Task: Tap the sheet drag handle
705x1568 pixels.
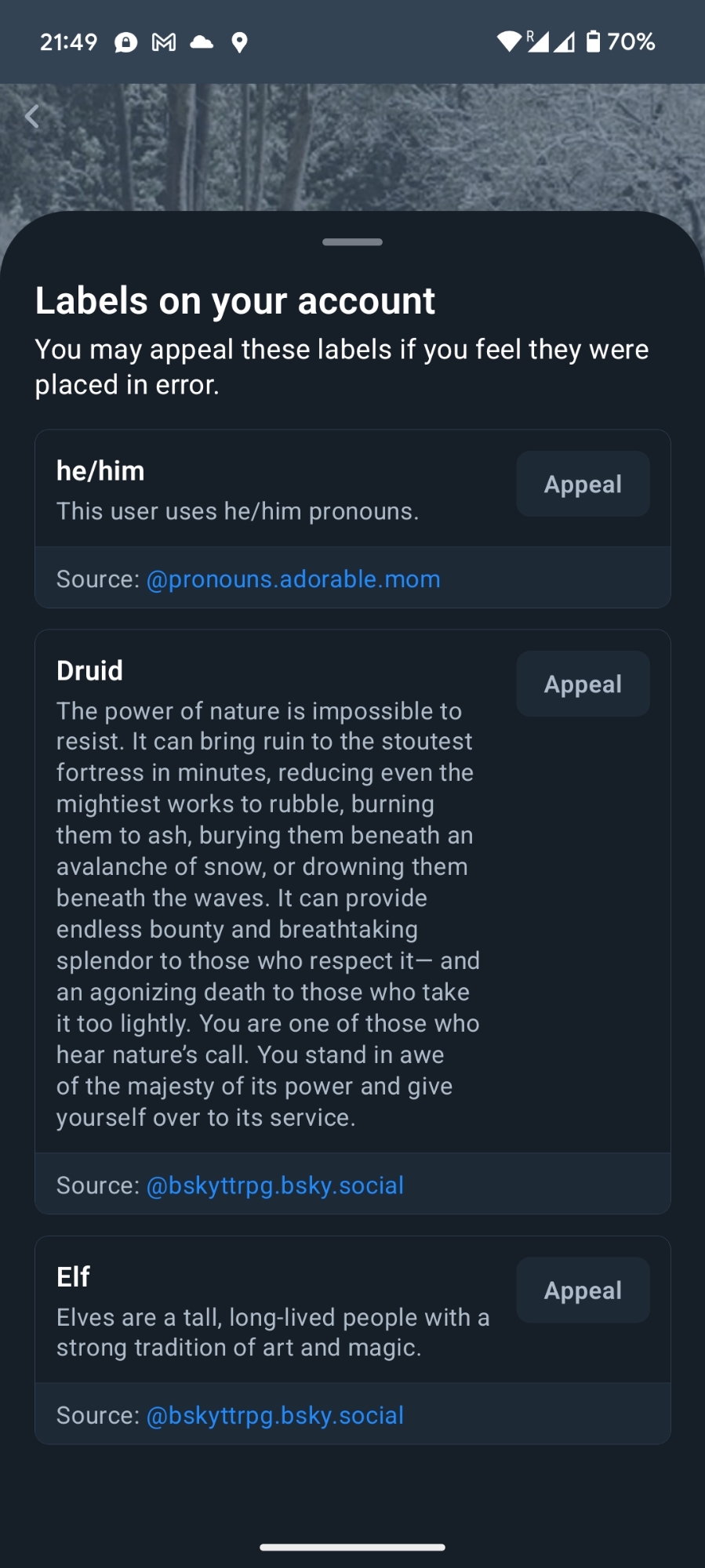Action: pos(352,241)
